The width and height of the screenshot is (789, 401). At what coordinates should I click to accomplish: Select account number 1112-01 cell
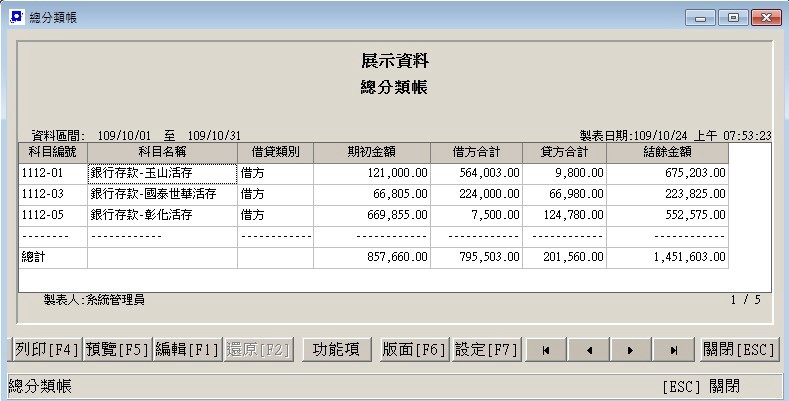(x=53, y=174)
